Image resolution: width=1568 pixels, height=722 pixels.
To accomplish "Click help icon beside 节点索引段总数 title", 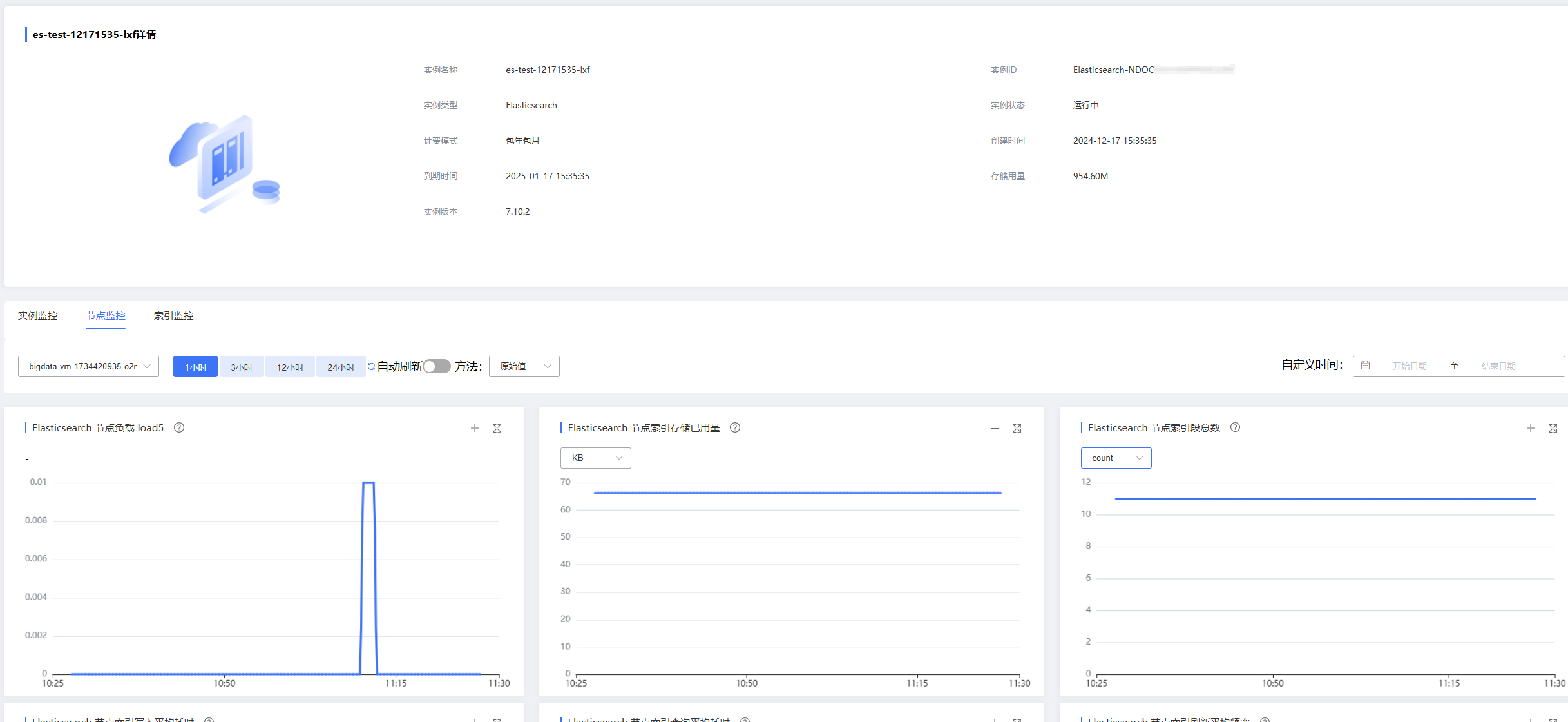I will pyautogui.click(x=1236, y=427).
